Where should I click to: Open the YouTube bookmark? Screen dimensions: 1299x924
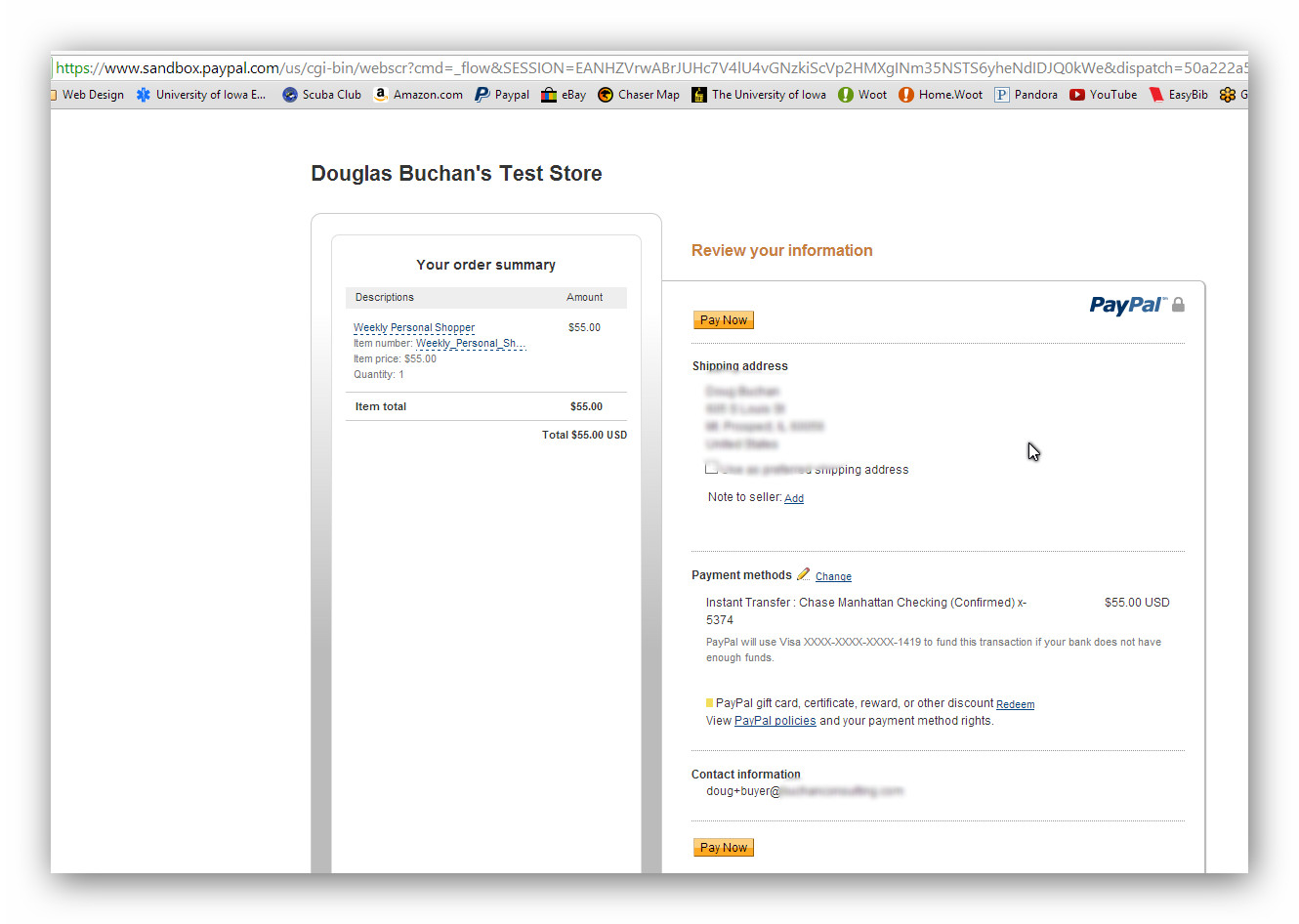1104,95
